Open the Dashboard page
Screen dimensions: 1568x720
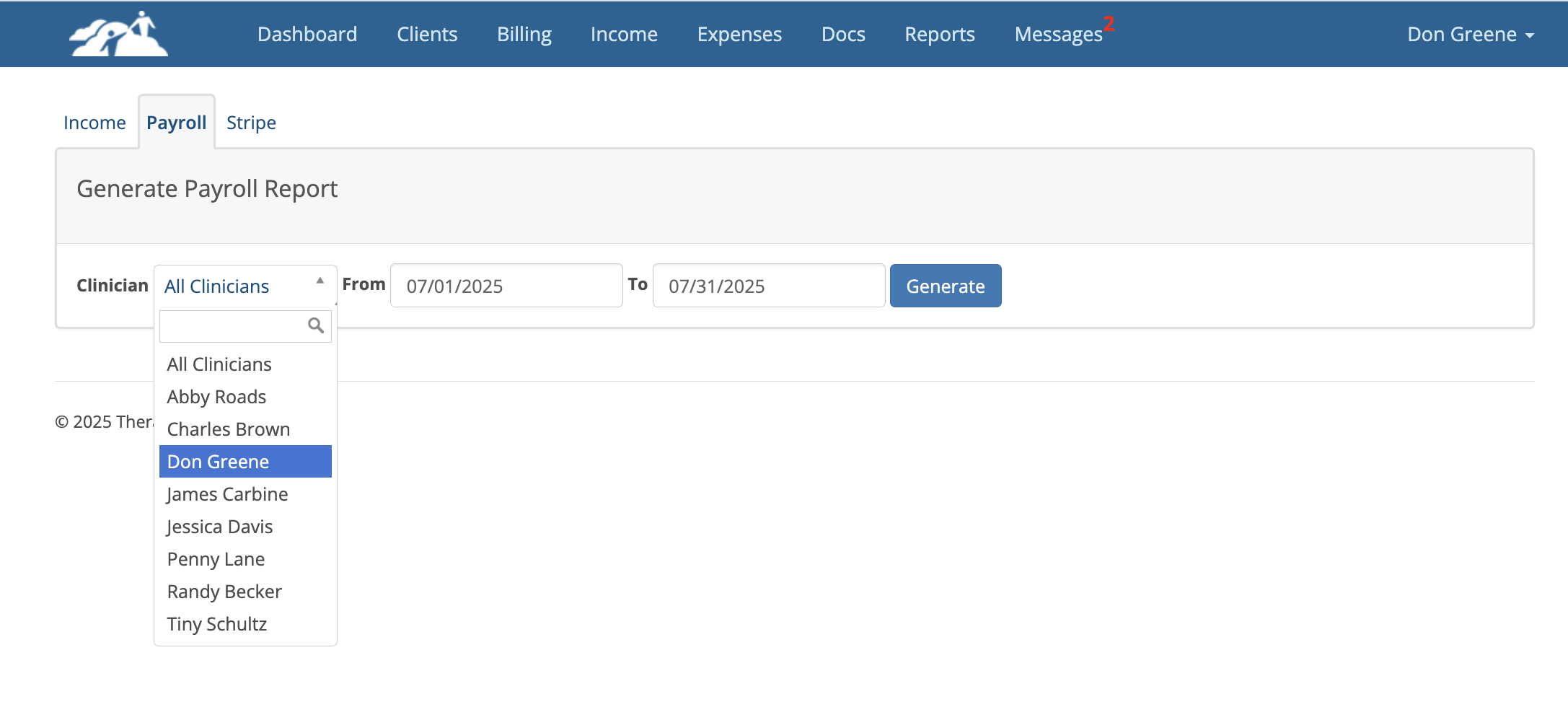point(307,34)
